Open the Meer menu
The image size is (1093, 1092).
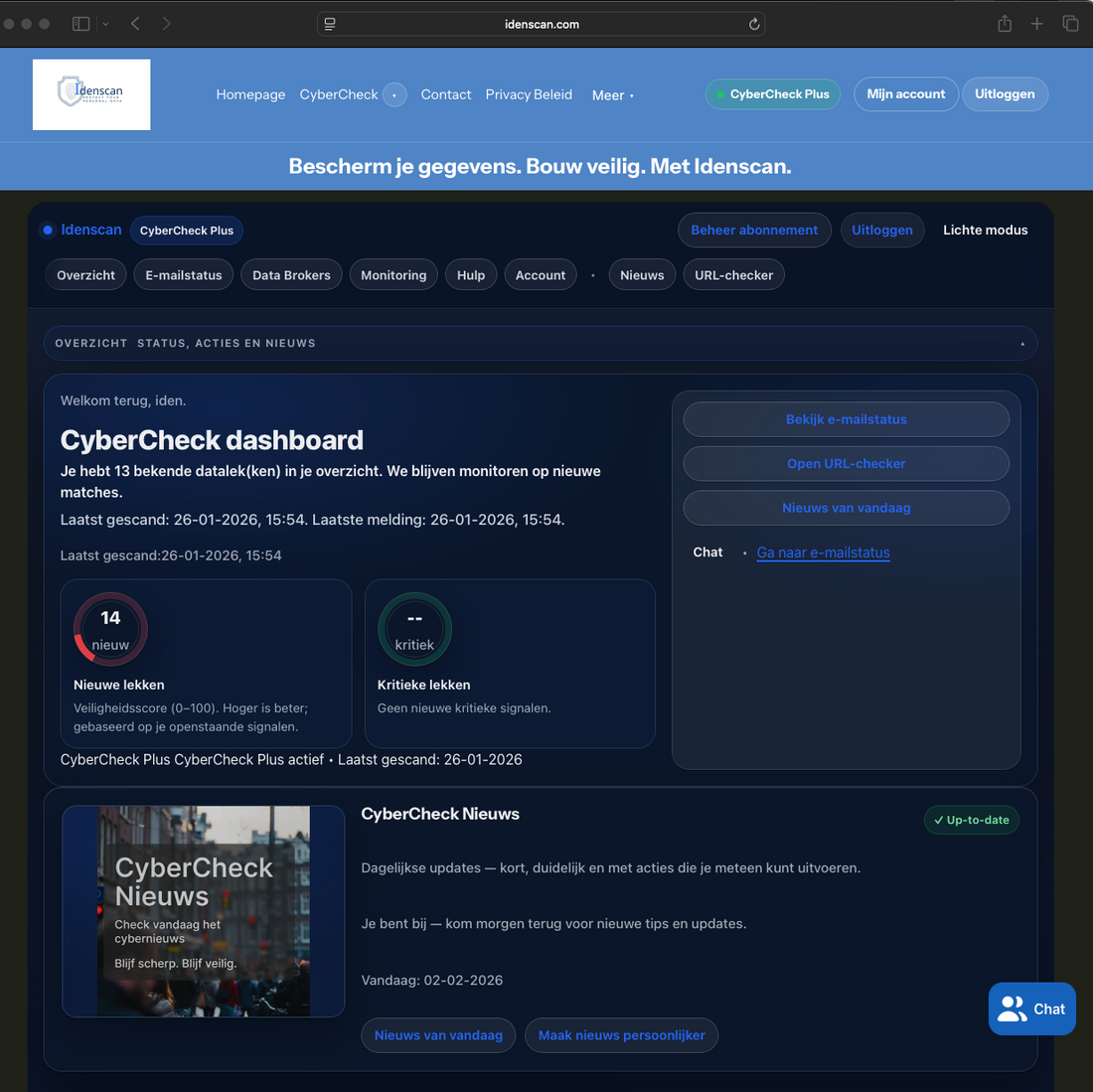click(611, 95)
